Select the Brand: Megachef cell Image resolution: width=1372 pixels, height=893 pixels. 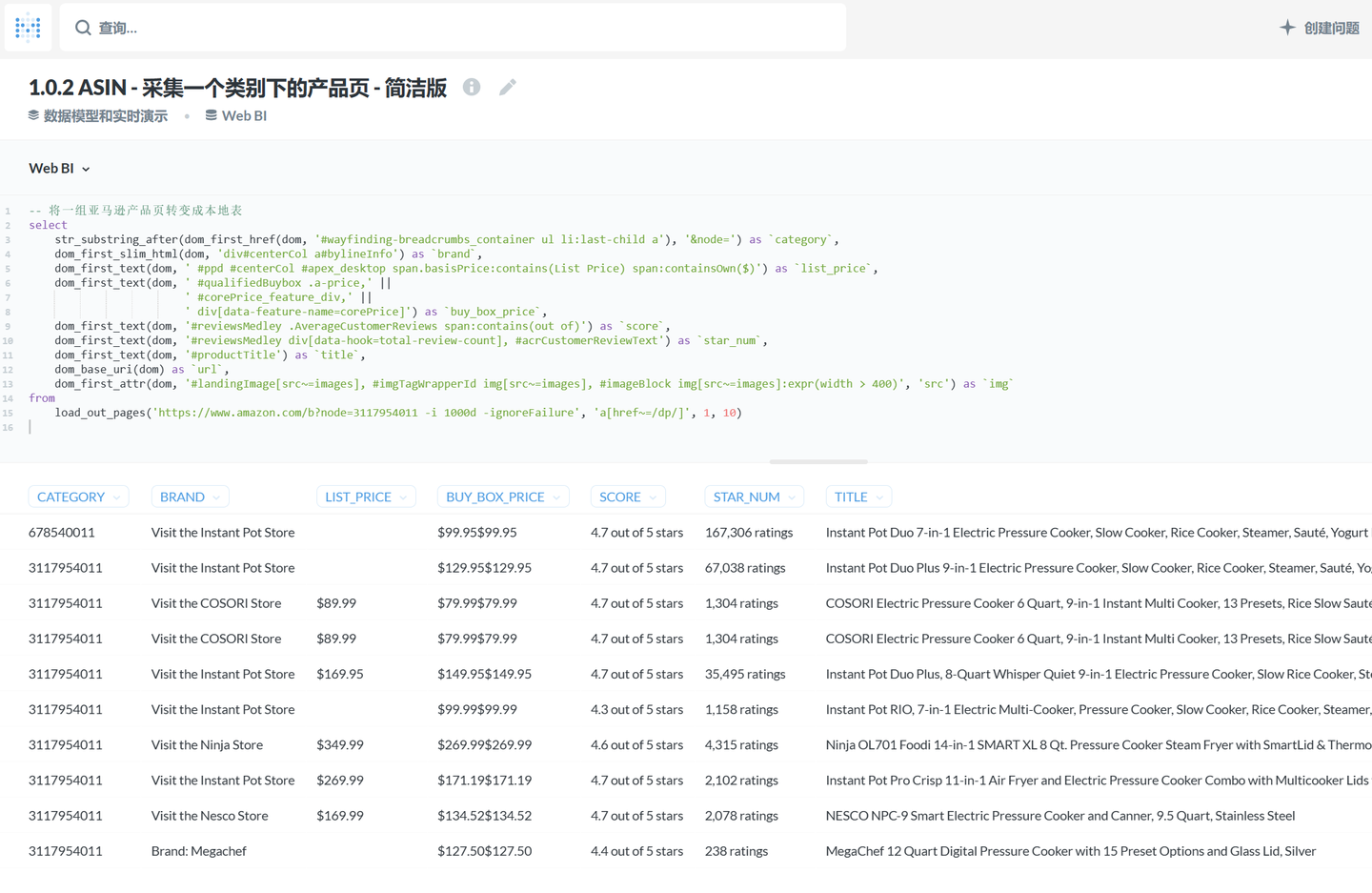click(199, 850)
